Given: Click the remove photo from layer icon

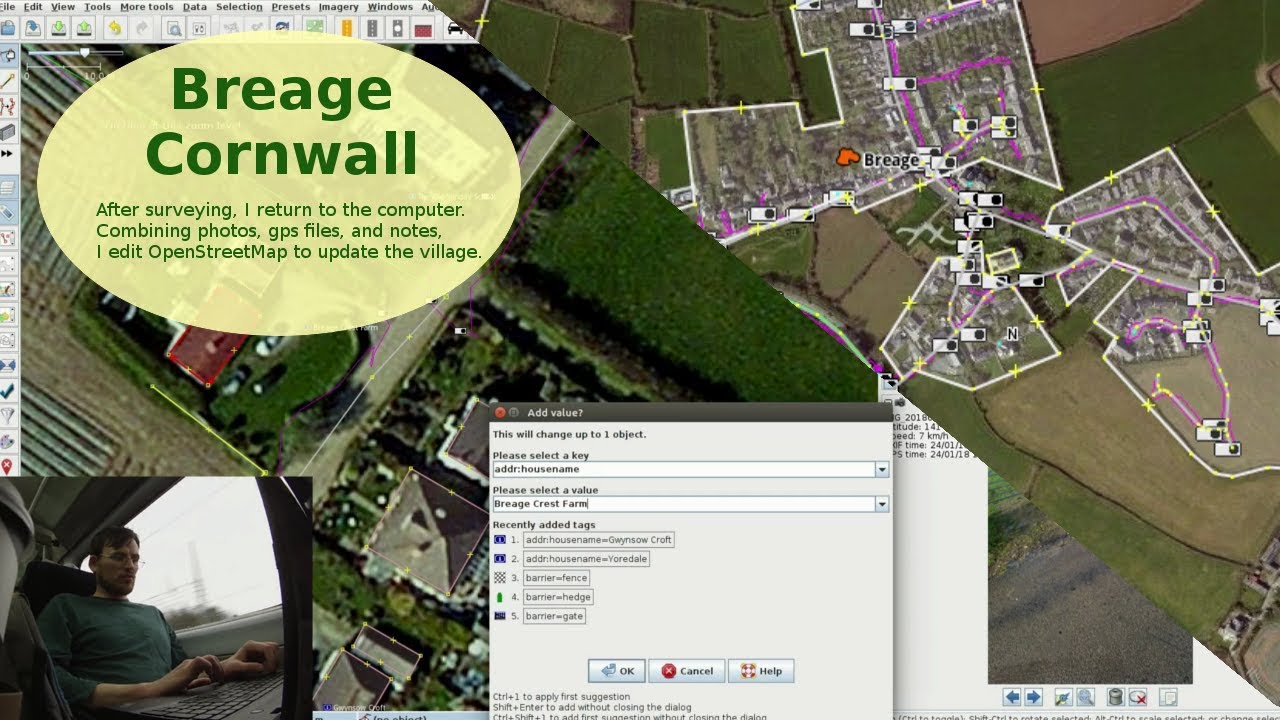Looking at the screenshot, I should click(x=1138, y=697).
